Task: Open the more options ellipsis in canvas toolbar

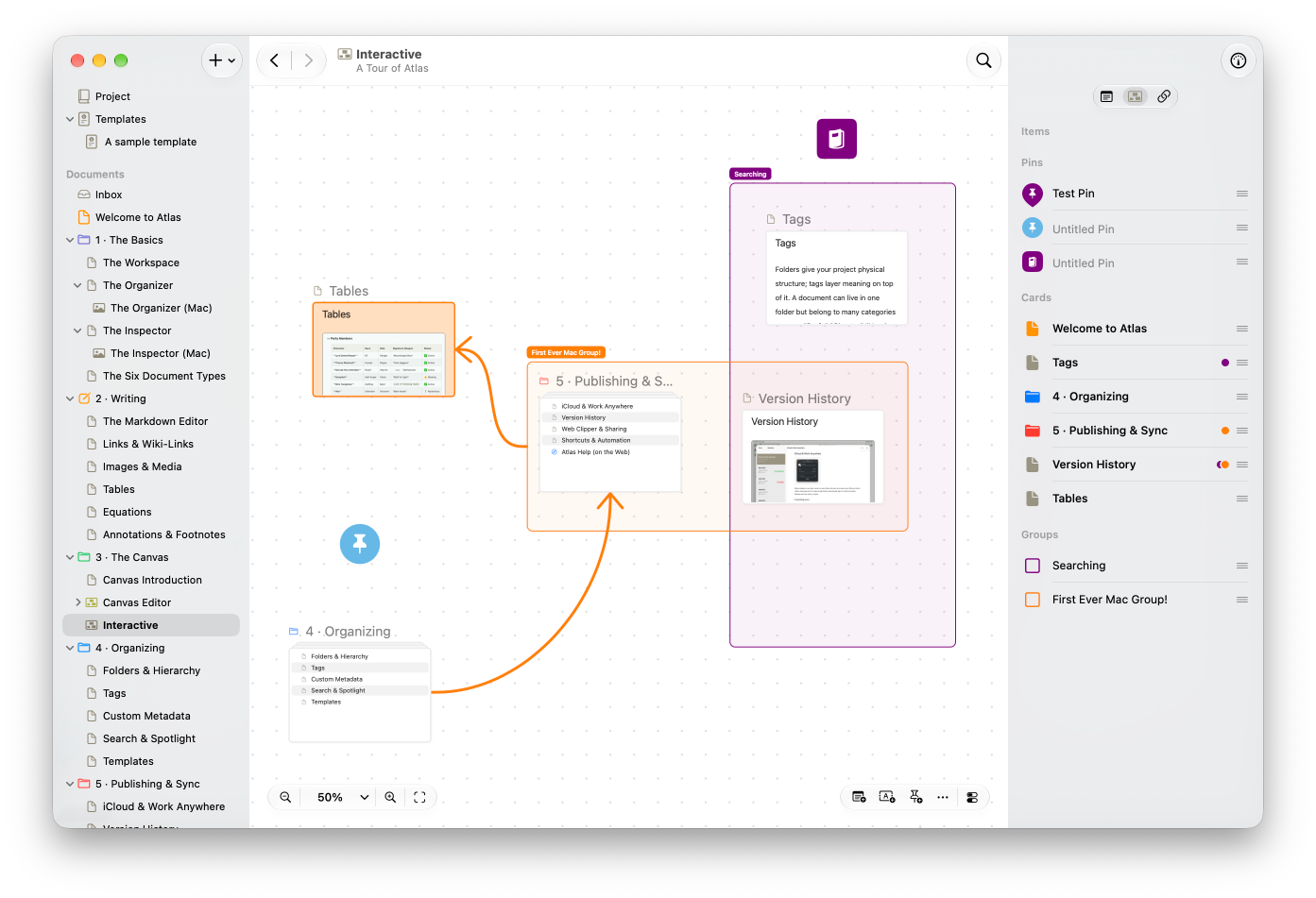Action: (x=943, y=797)
